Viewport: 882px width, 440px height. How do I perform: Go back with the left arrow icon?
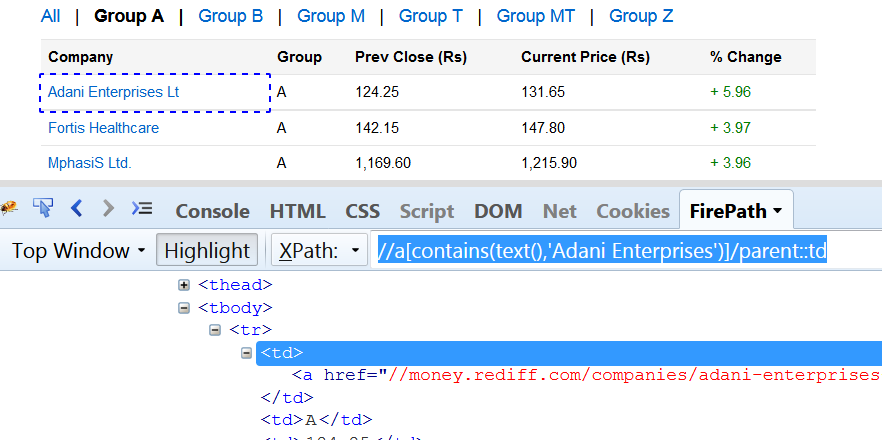77,208
